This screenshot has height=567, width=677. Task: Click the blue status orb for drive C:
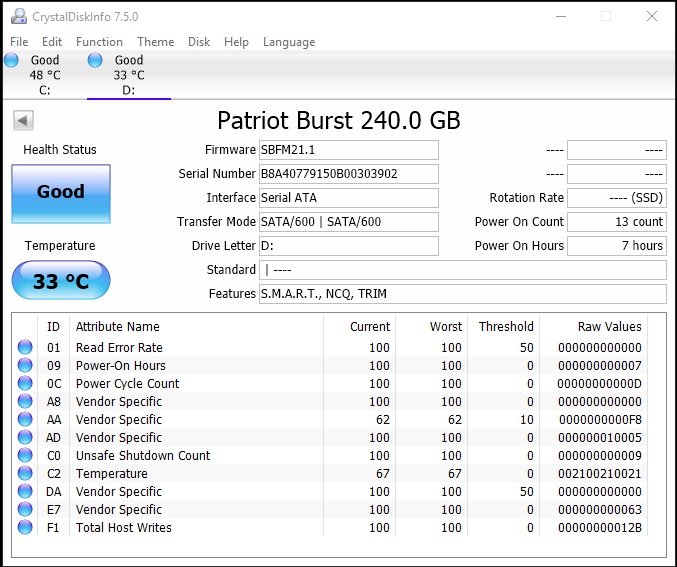(x=12, y=60)
